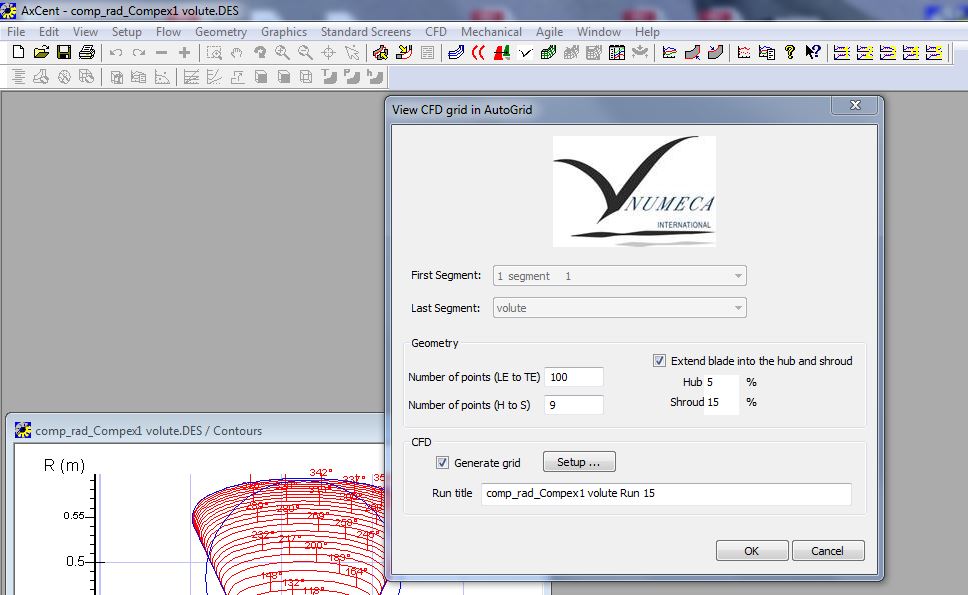Open the CFD menu in menu bar
The width and height of the screenshot is (968, 595).
coord(436,32)
